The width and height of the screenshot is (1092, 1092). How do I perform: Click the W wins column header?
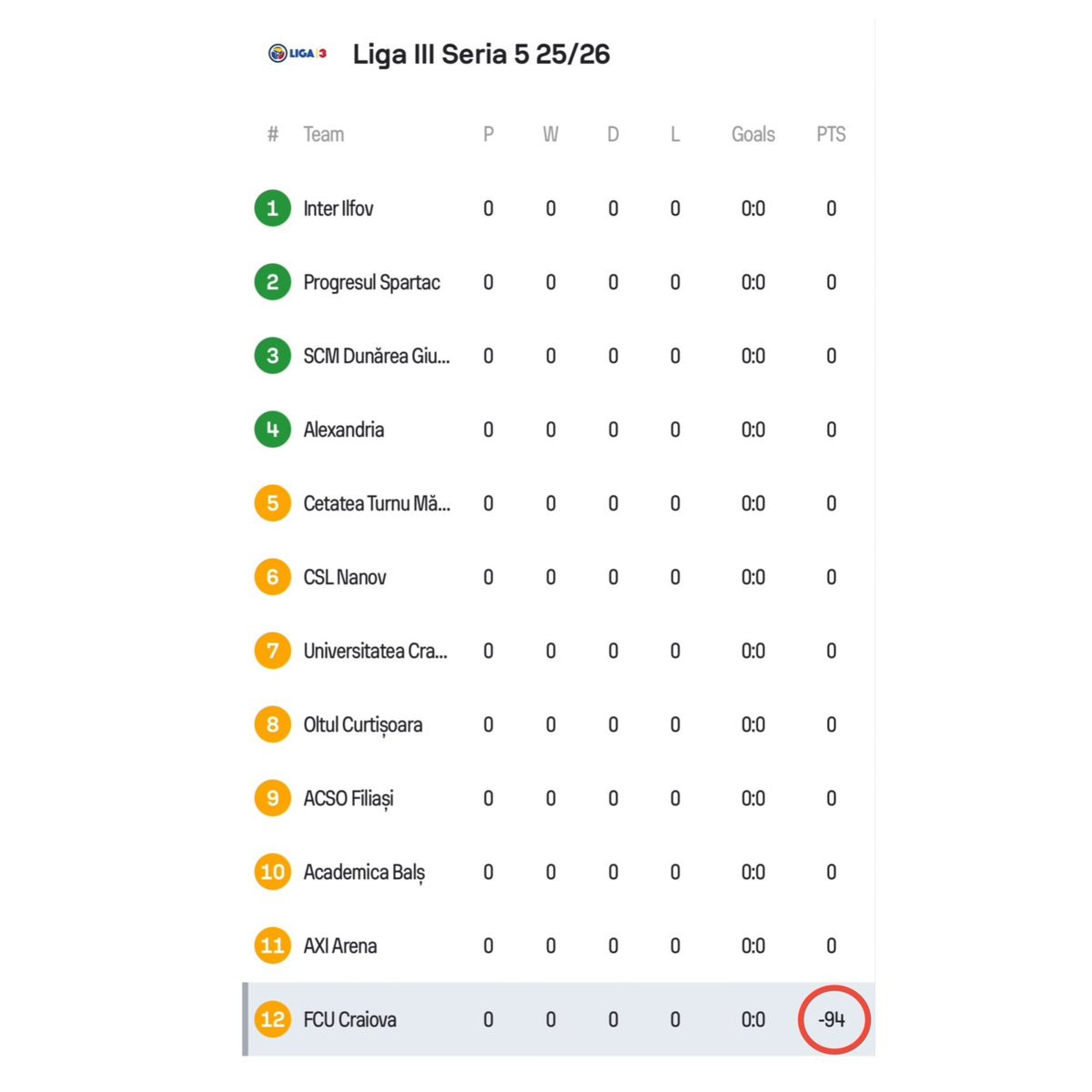[551, 135]
